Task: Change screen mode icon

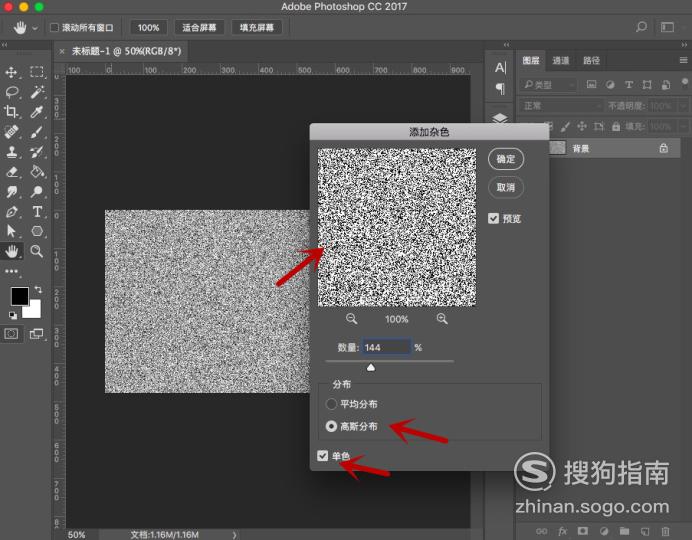Action: tap(37, 334)
